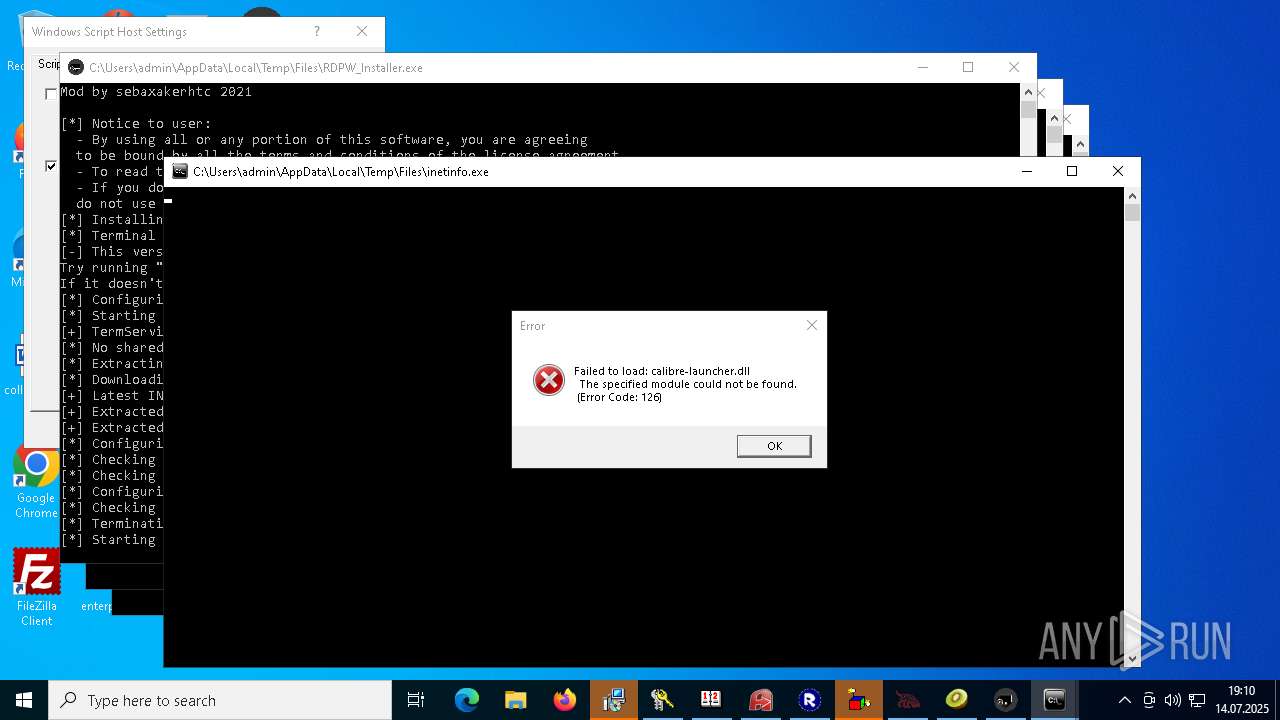Open the Windows Start menu
Image resolution: width=1280 pixels, height=720 pixels.
[24, 700]
